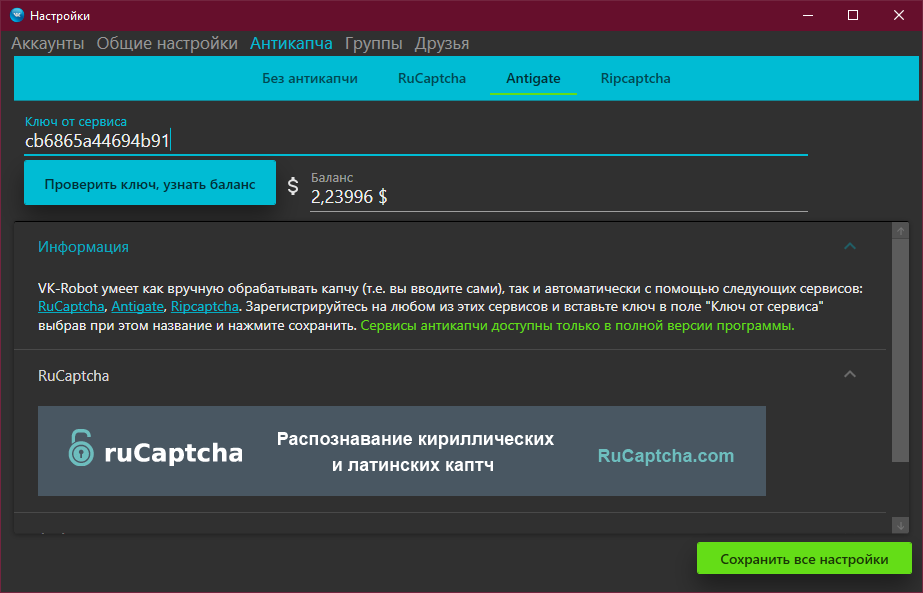Click the ruCaptcha padlock logo
Image resolution: width=923 pixels, height=593 pixels.
click(81, 450)
